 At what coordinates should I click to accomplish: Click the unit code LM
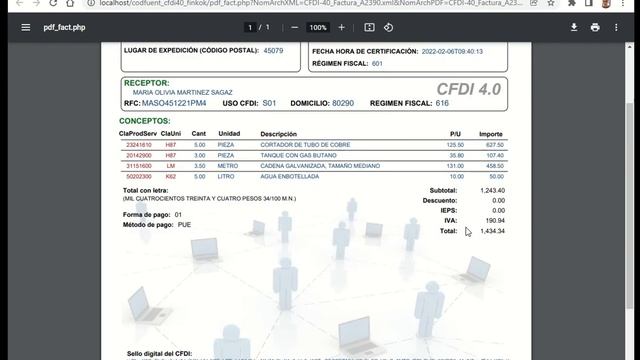[x=171, y=166]
